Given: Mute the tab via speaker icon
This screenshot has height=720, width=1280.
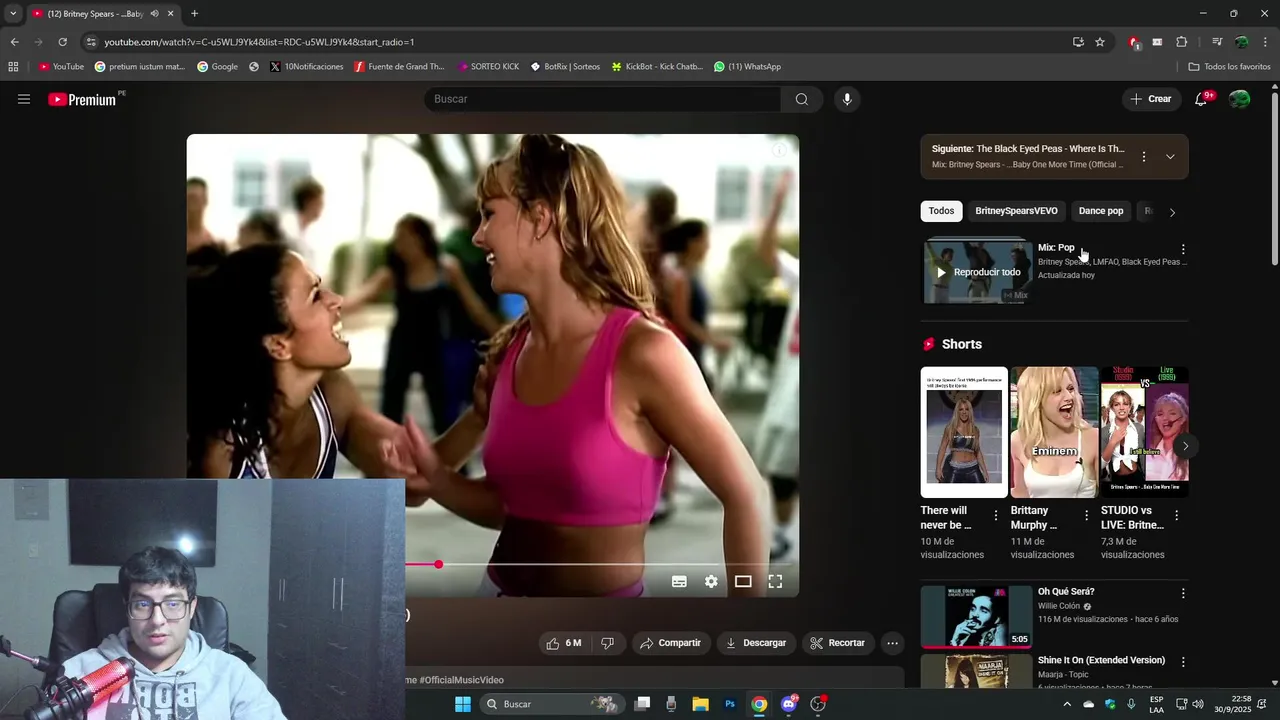Looking at the screenshot, I should click(154, 14).
